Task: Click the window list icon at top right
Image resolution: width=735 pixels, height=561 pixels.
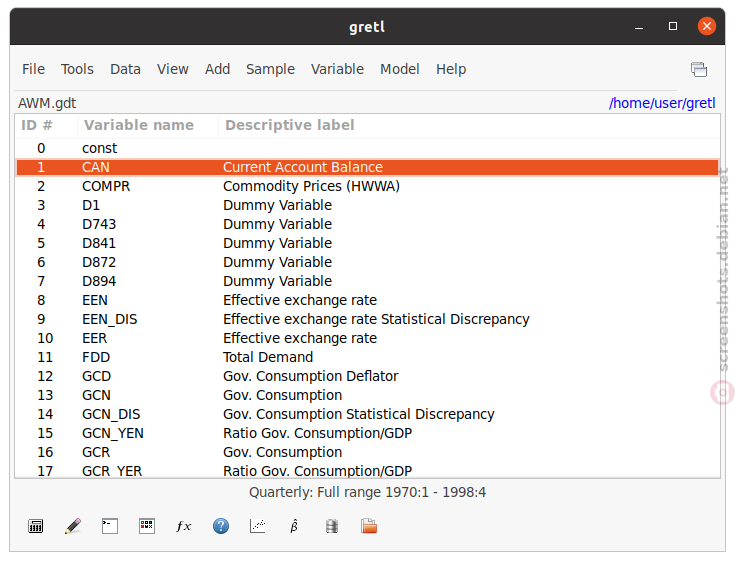Action: coord(699,69)
